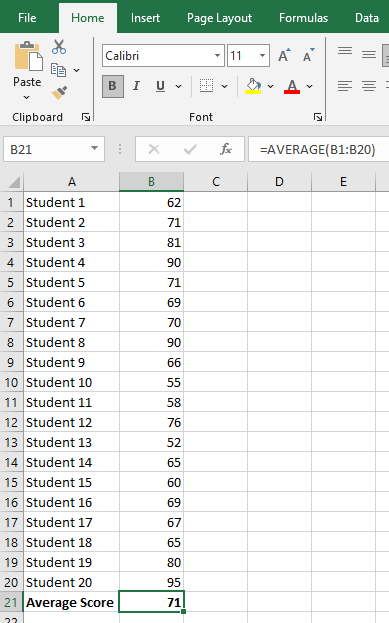
Task: Click the Student 13 cell
Action: tap(72, 443)
